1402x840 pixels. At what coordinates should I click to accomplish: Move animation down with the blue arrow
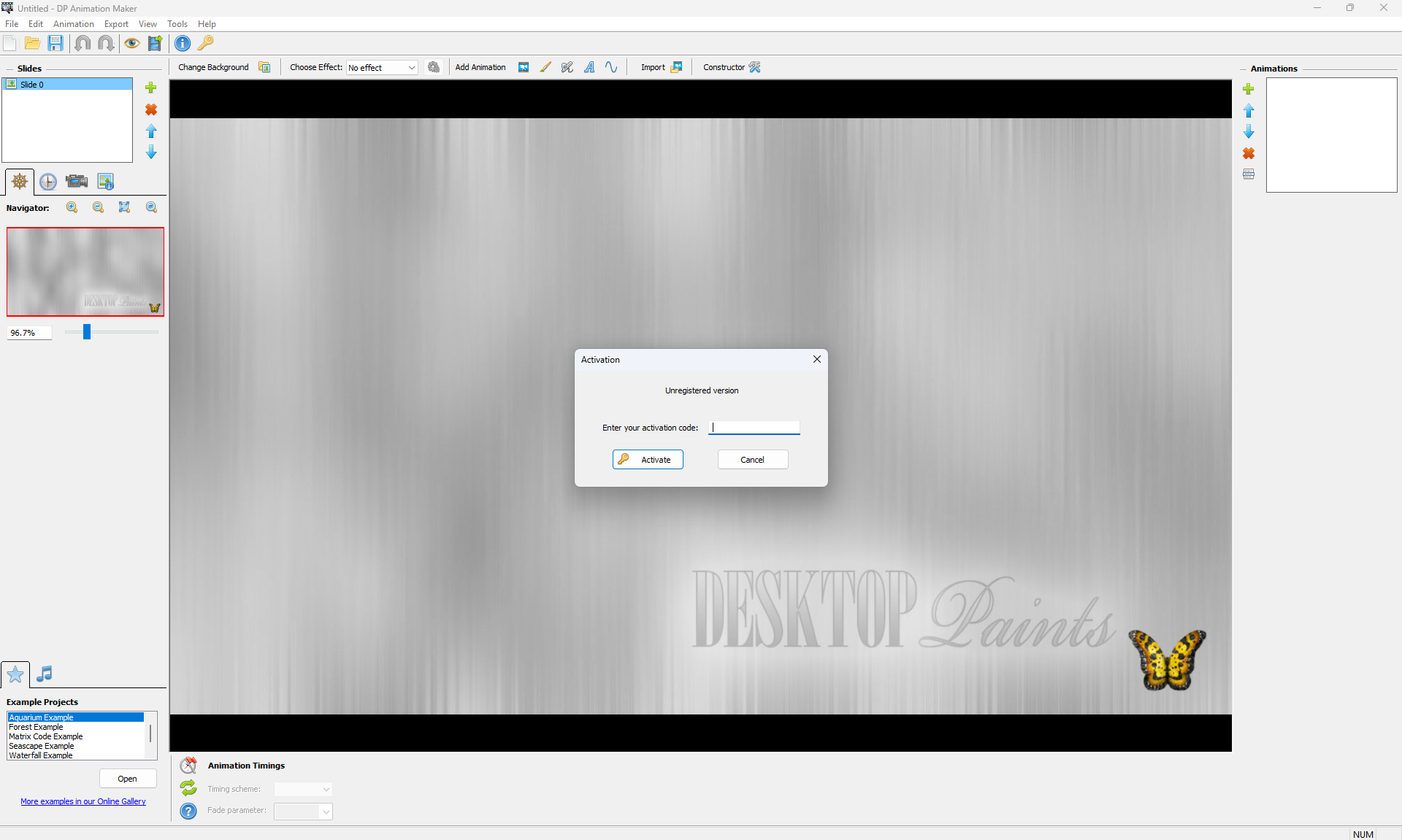click(1249, 132)
